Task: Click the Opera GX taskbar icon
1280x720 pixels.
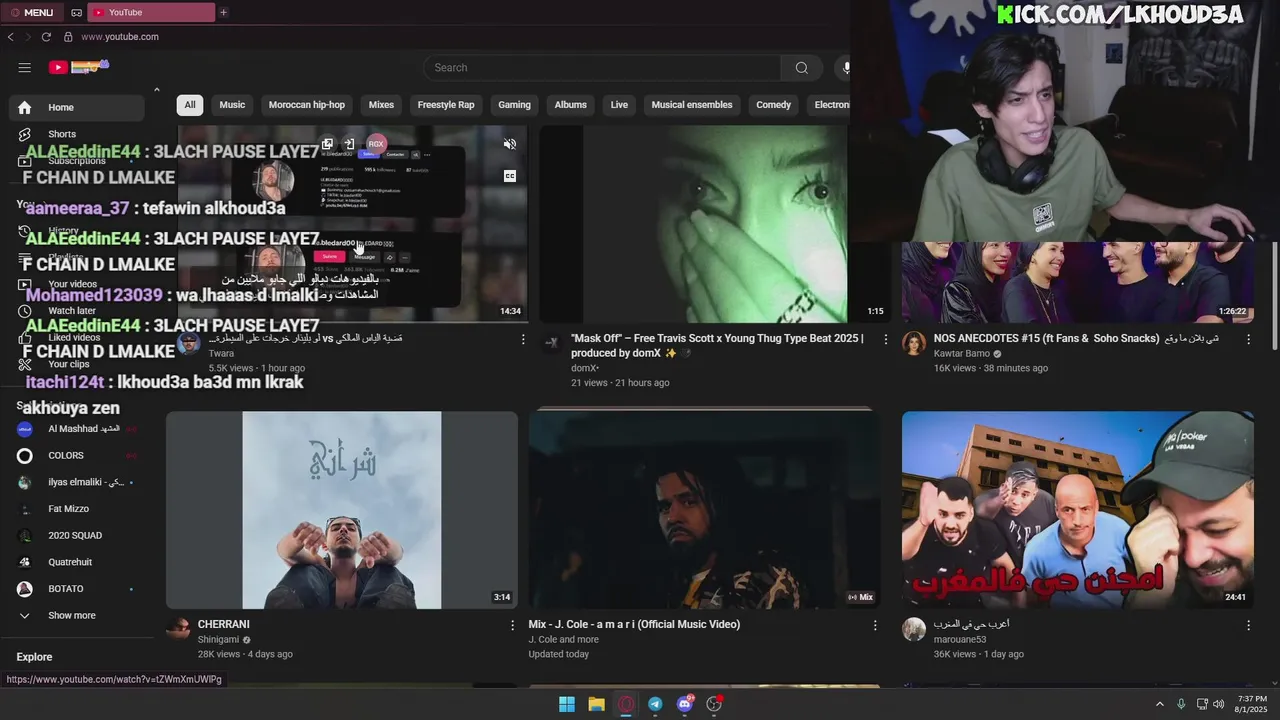Action: point(626,704)
